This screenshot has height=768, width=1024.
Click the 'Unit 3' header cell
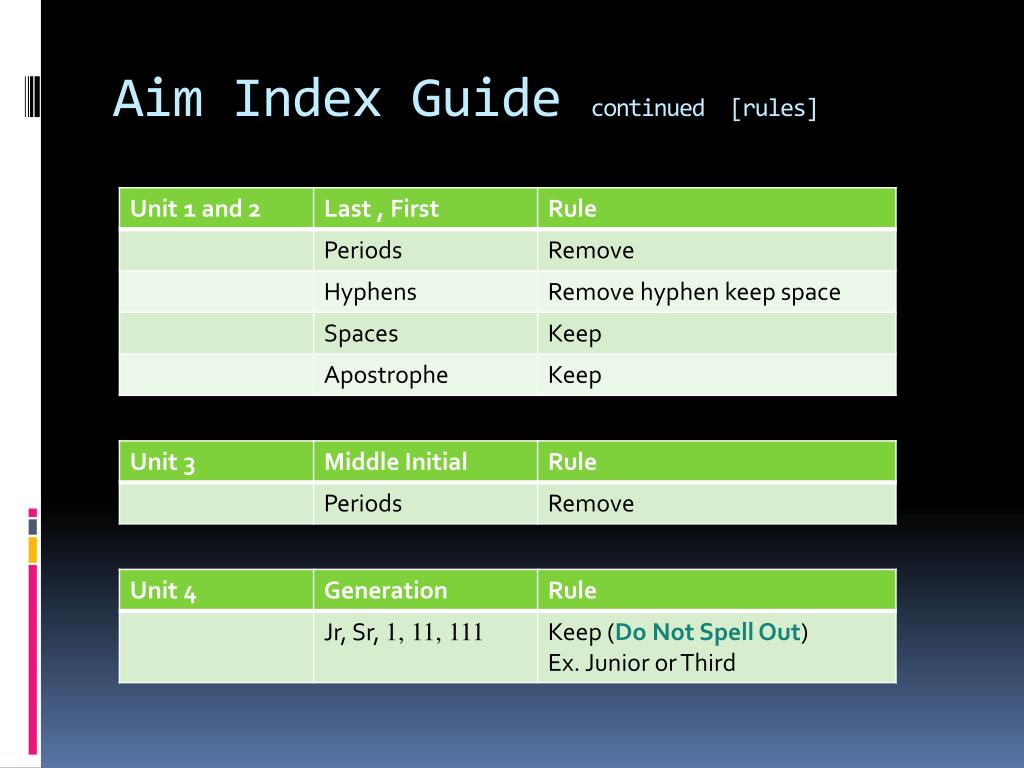[x=216, y=462]
